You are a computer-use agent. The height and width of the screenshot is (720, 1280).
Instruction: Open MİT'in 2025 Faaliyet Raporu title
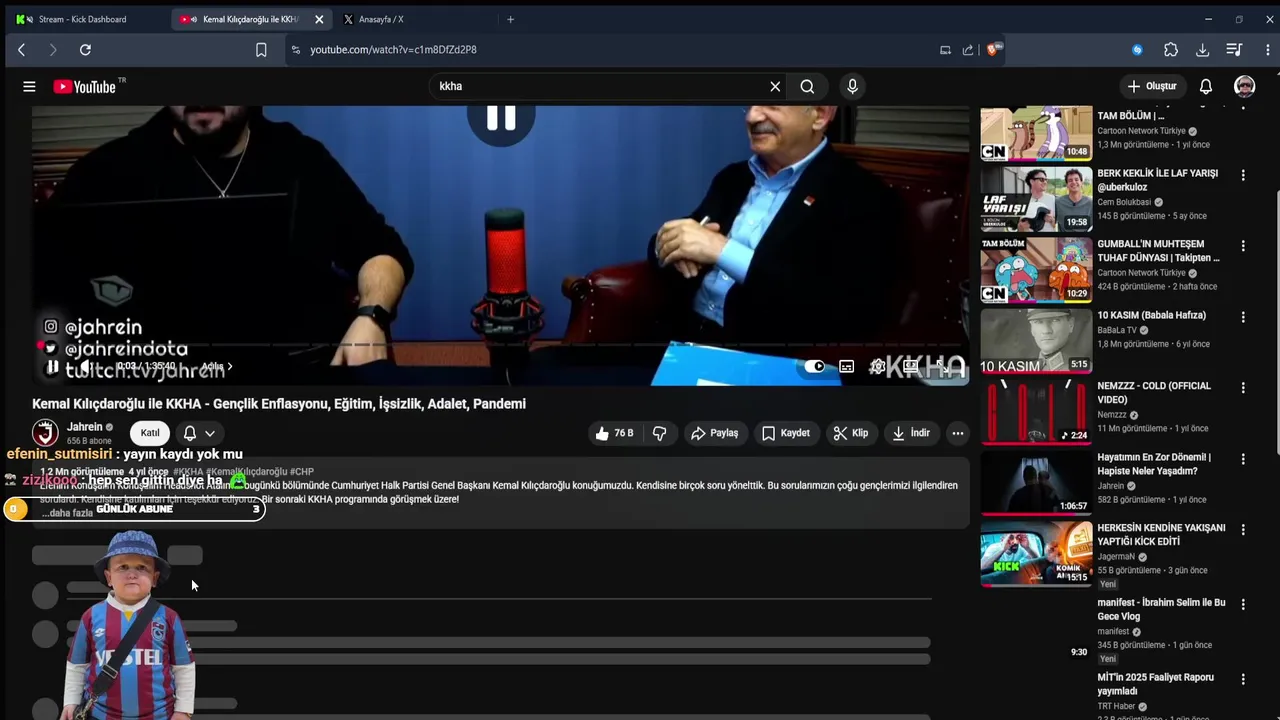tap(1155, 684)
